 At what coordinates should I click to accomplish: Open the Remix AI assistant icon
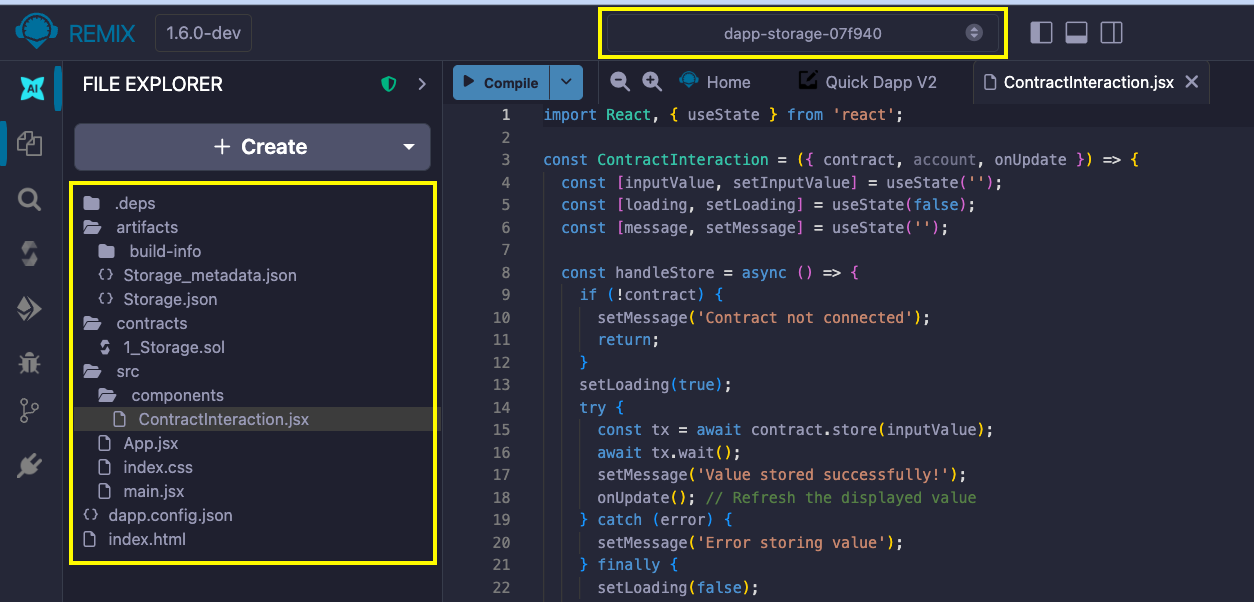[x=31, y=89]
